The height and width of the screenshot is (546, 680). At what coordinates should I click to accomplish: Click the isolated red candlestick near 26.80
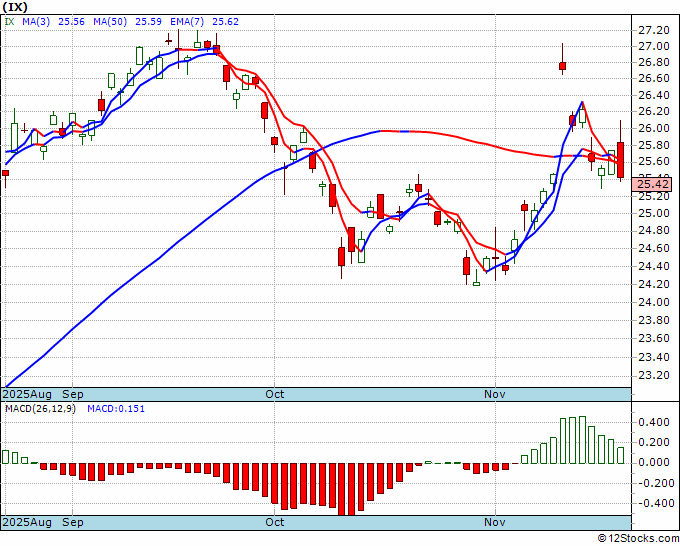[x=562, y=65]
